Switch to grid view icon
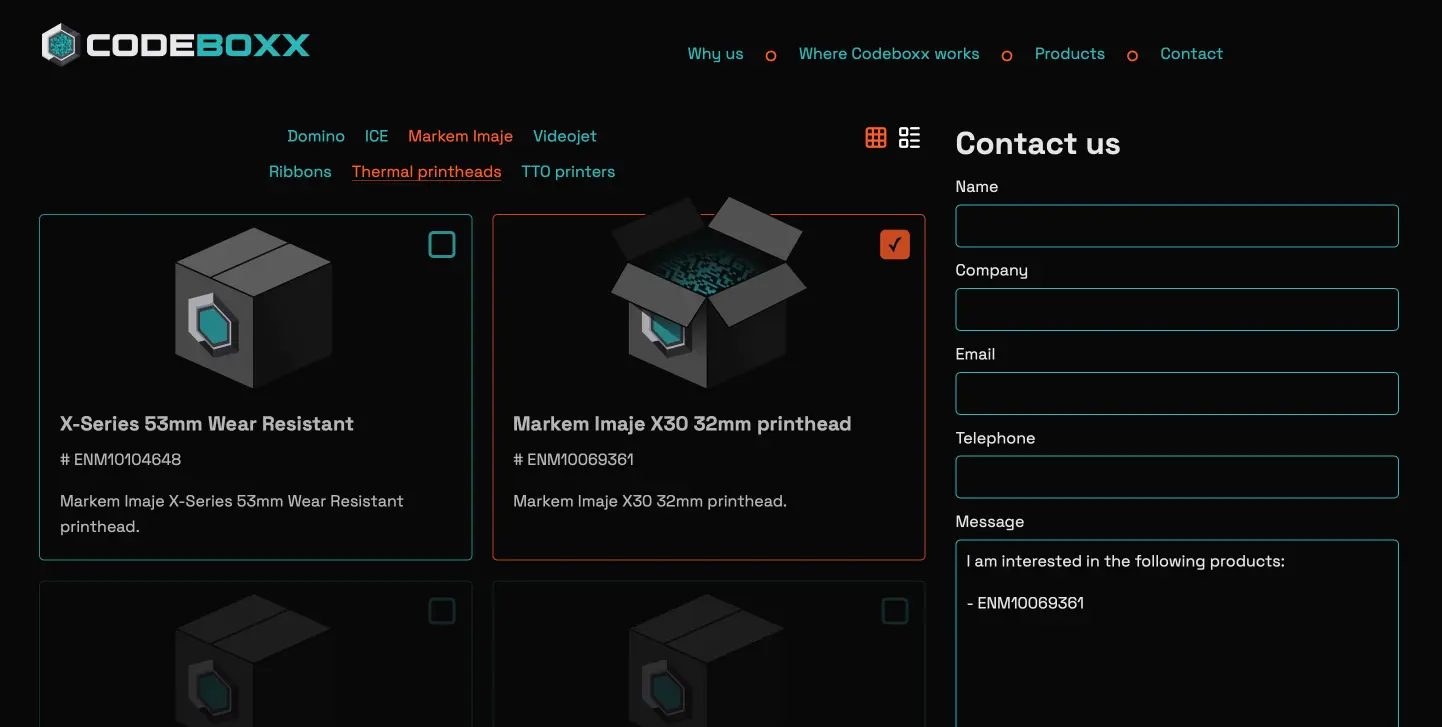Screen dimensions: 1442x727 pyautogui.click(x=876, y=138)
